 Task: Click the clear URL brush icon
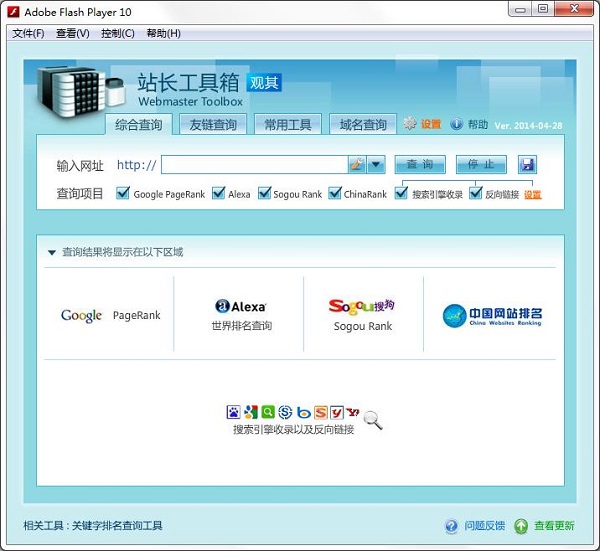pyautogui.click(x=357, y=165)
